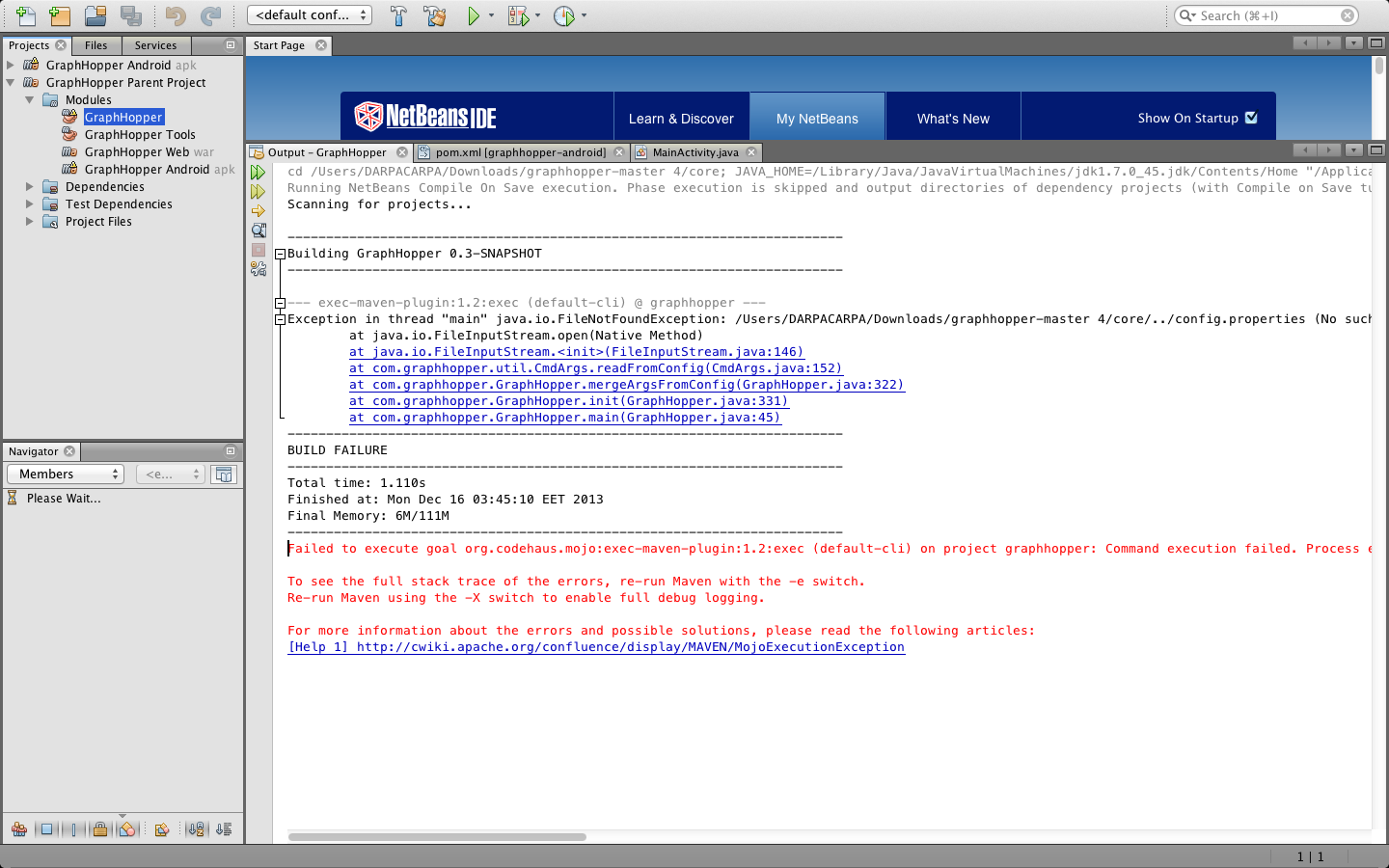The height and width of the screenshot is (868, 1389).
Task: Click the yellow arrow output sidebar icon
Action: (x=259, y=211)
